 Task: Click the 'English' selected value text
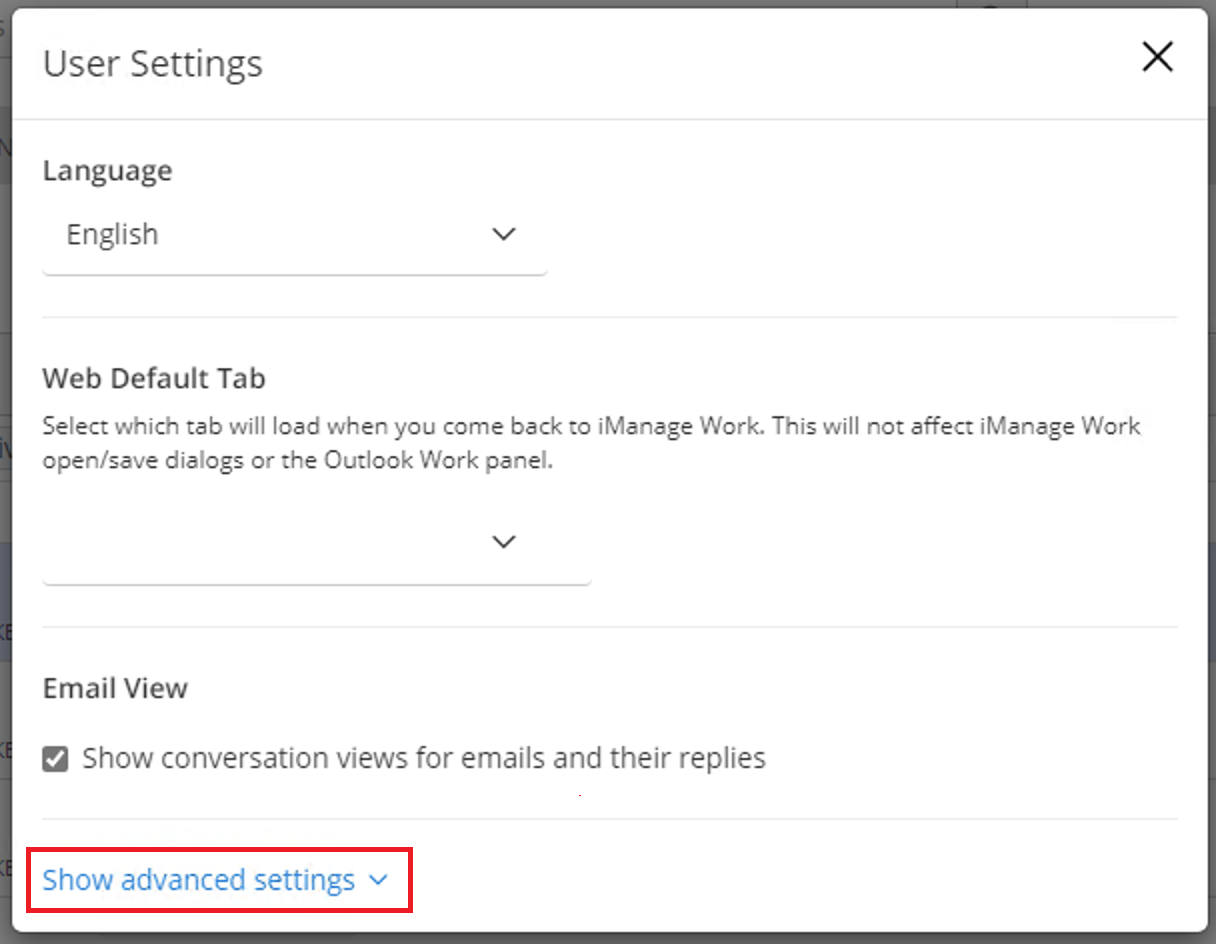pos(112,235)
